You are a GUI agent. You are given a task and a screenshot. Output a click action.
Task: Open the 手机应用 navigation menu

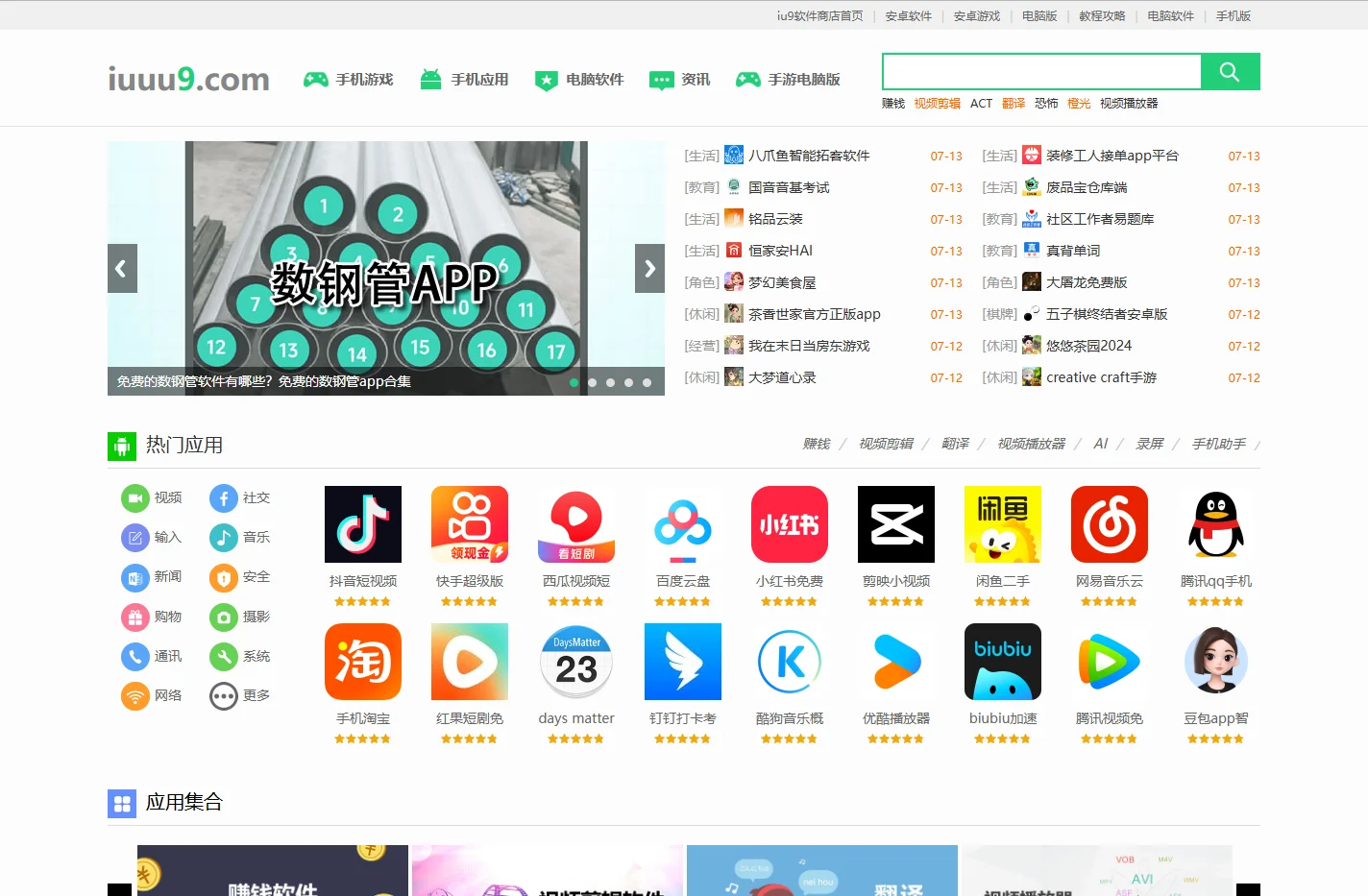[464, 80]
